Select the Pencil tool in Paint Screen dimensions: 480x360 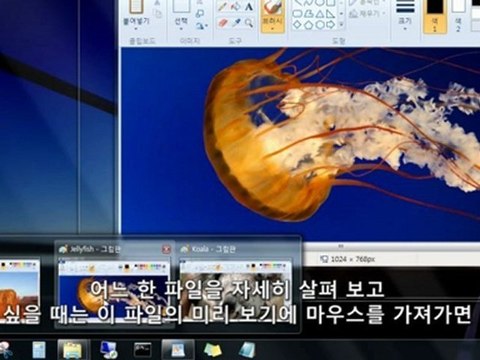pos(223,7)
